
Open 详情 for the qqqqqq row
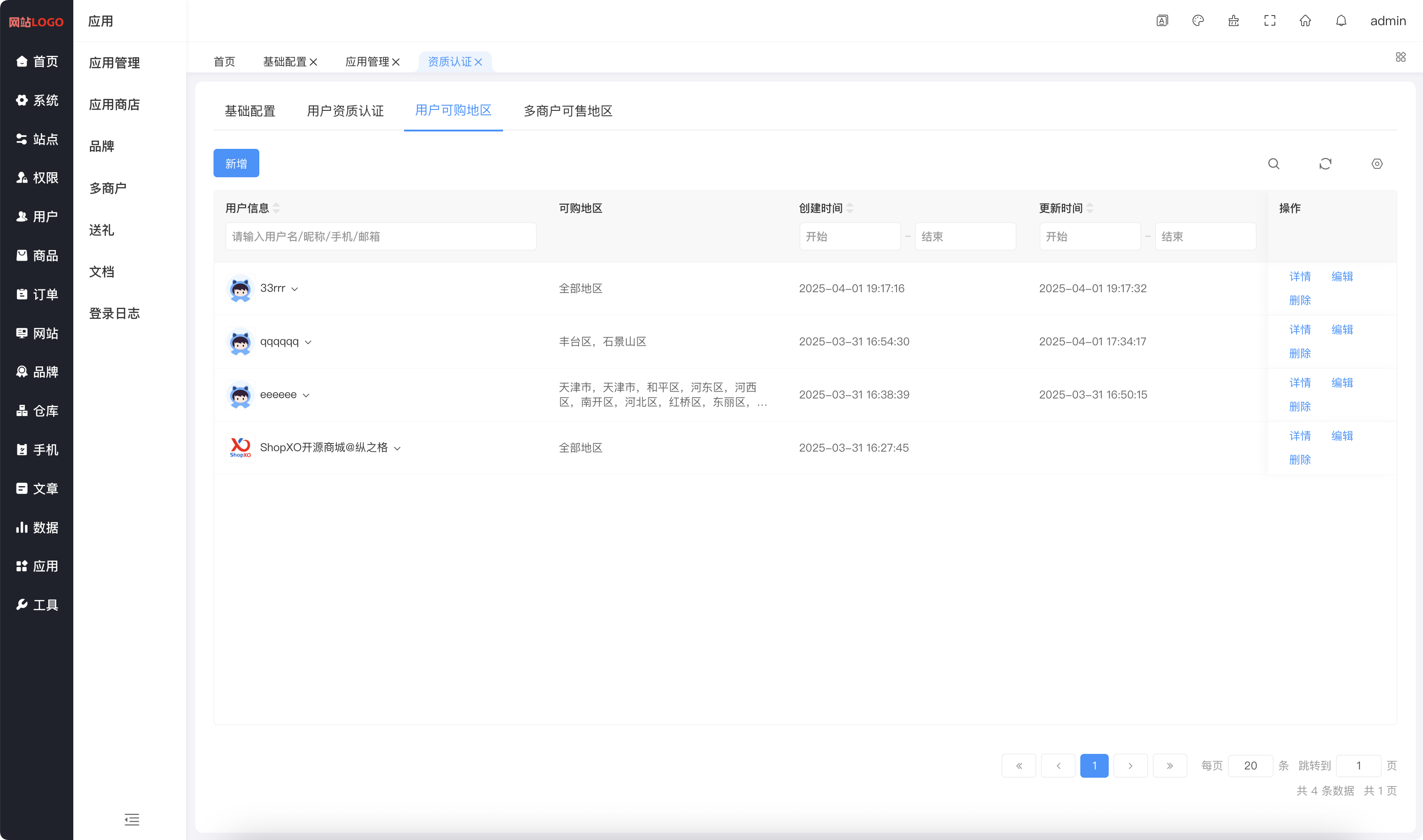(x=1300, y=329)
